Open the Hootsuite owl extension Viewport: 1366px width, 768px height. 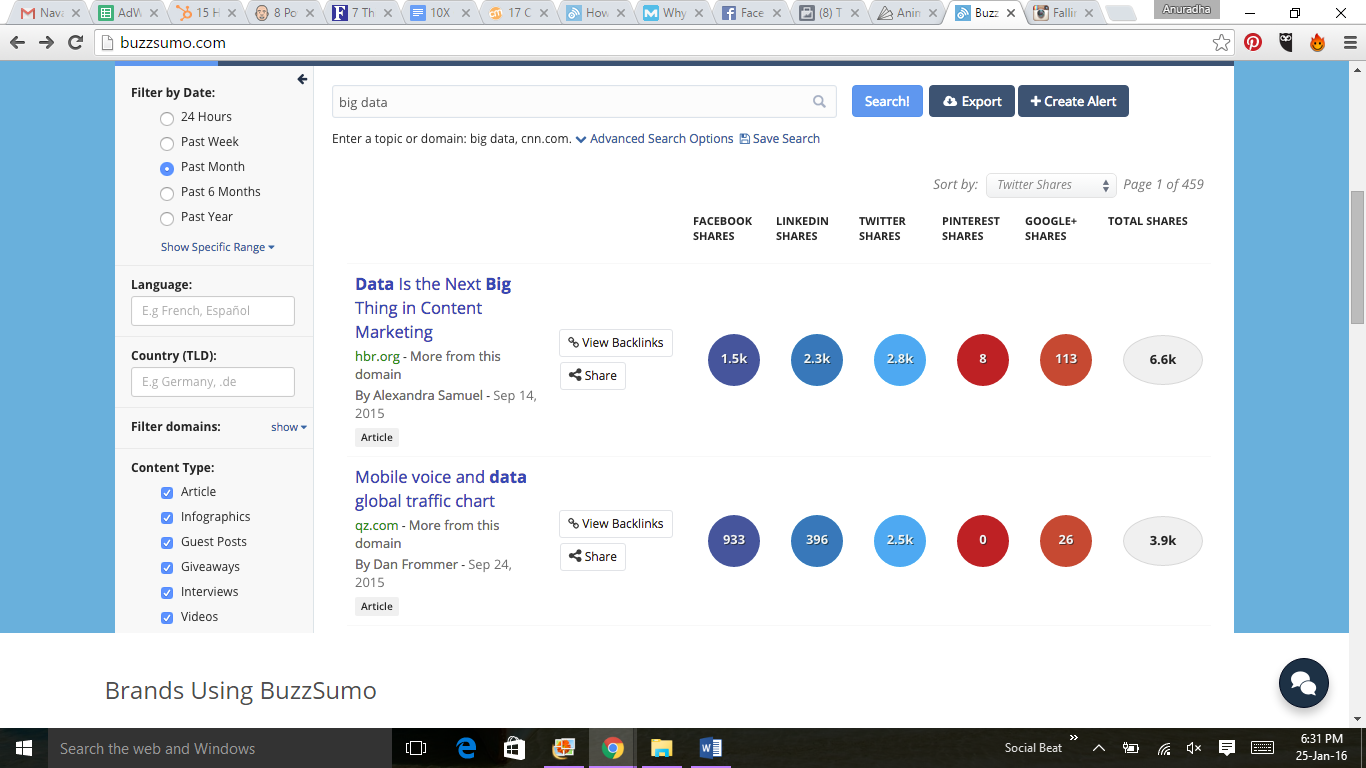(1285, 42)
